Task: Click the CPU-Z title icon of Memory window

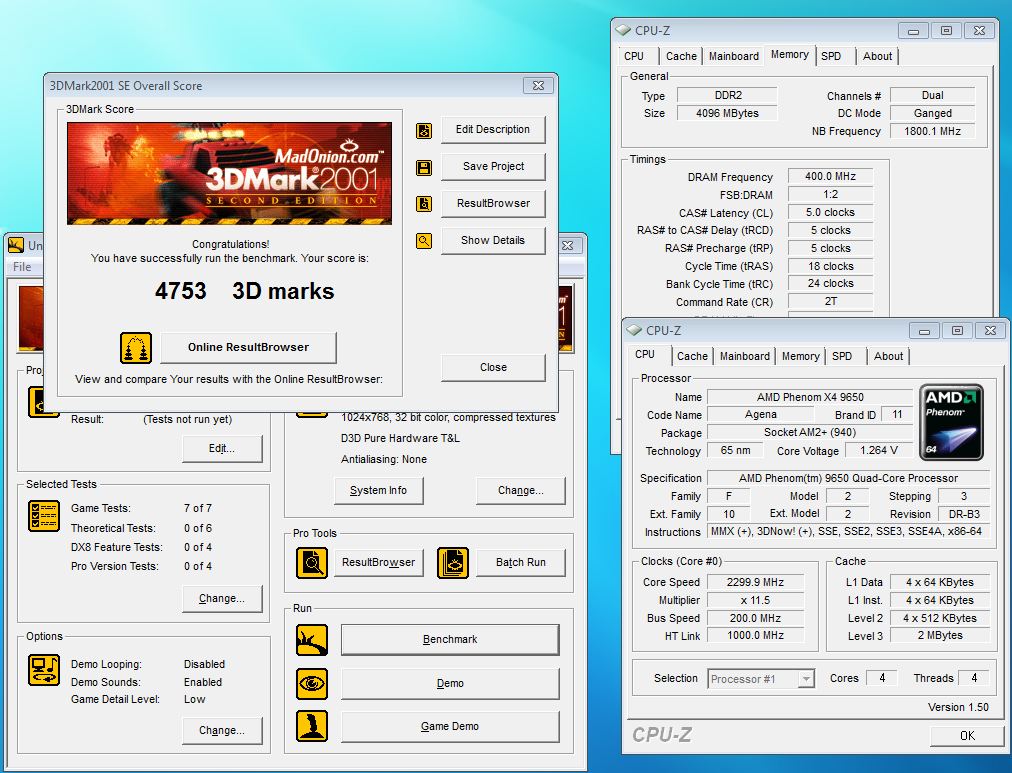Action: pos(623,30)
